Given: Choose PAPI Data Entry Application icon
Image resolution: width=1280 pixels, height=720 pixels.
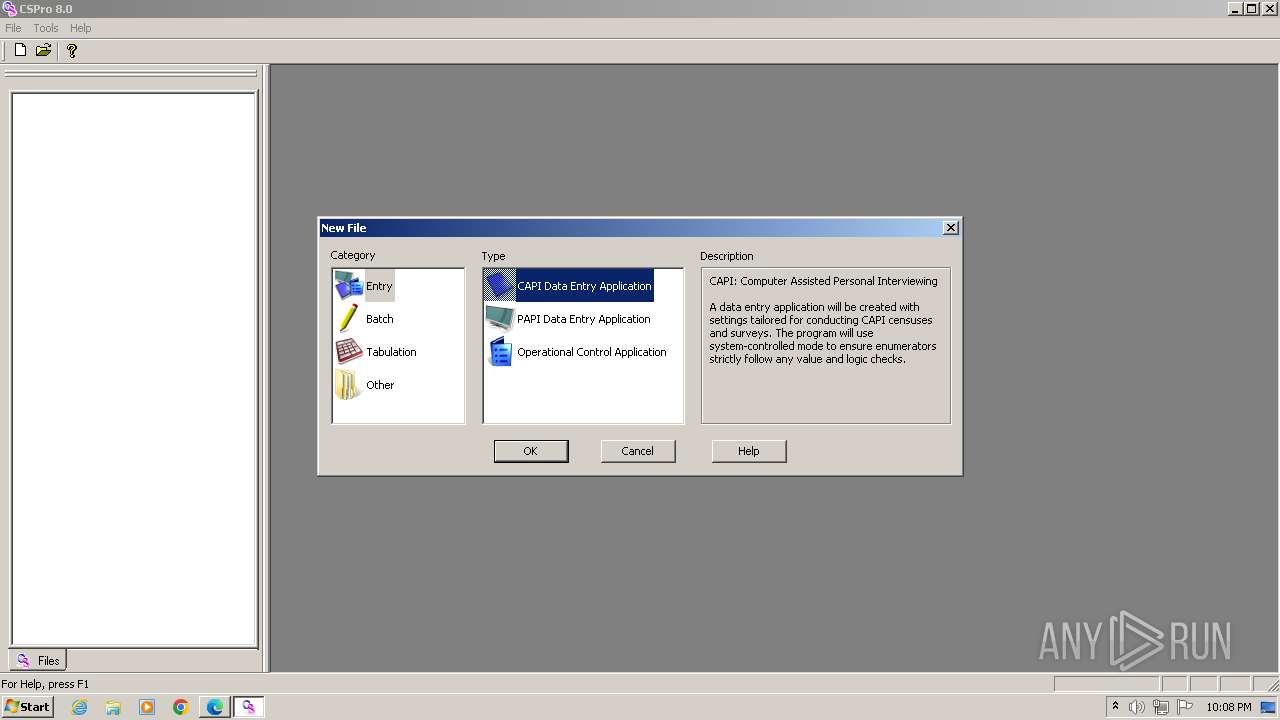Looking at the screenshot, I should pyautogui.click(x=500, y=319).
